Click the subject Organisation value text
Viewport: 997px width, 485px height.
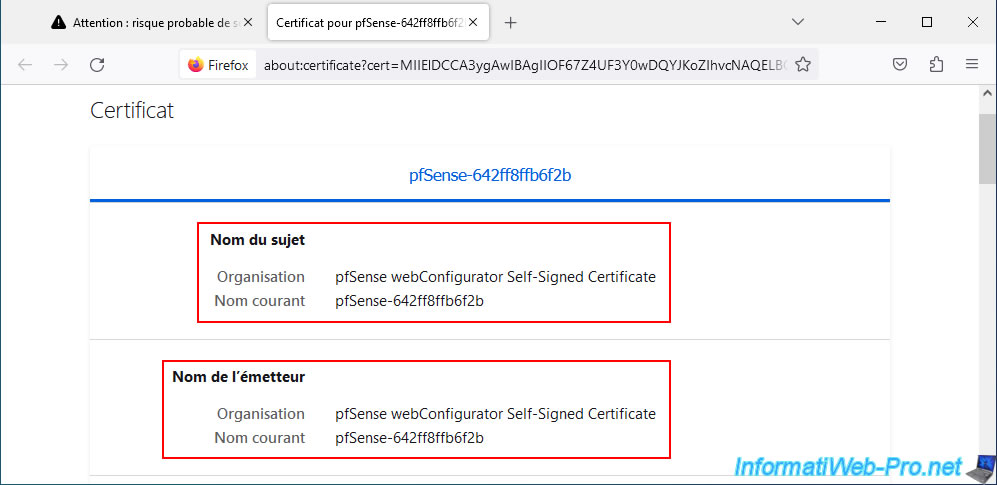[495, 277]
